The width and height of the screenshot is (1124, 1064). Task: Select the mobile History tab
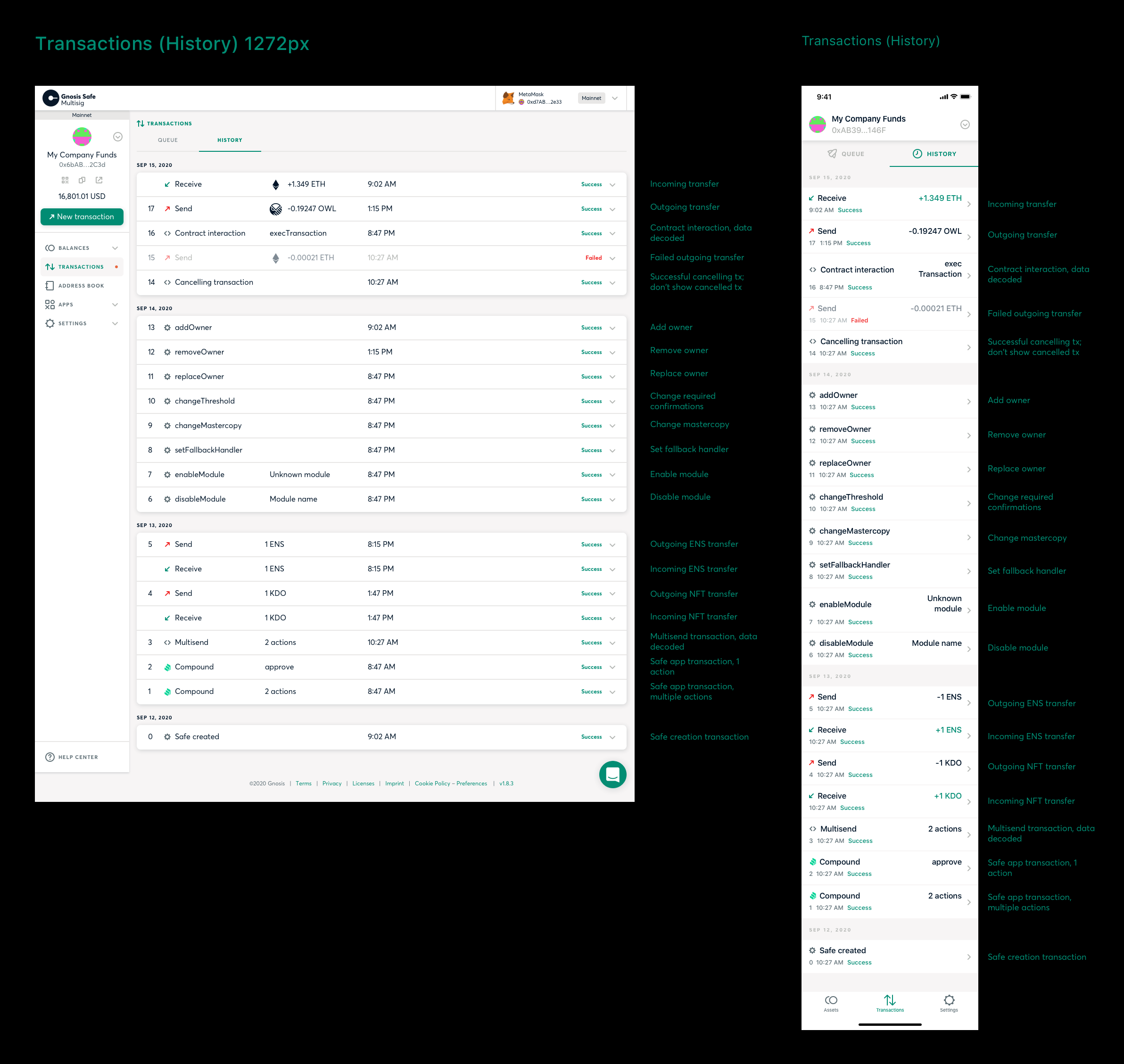pyautogui.click(x=934, y=154)
